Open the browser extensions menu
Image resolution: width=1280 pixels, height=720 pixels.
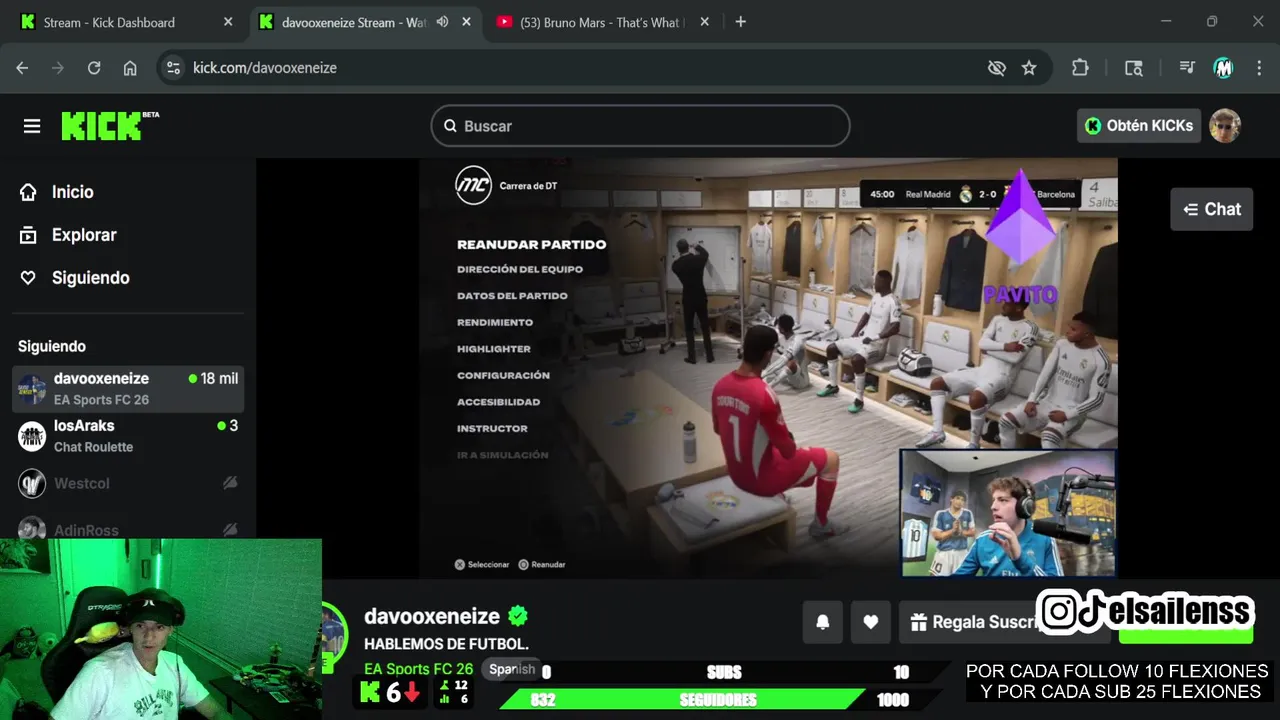[1080, 68]
